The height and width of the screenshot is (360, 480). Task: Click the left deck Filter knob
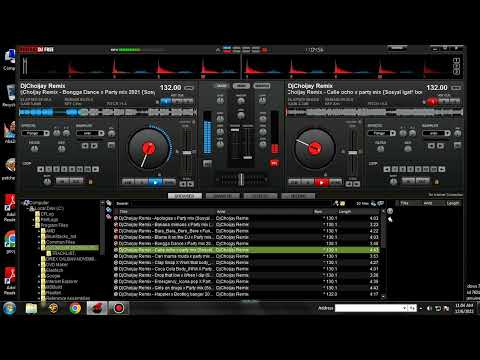(x=34, y=148)
